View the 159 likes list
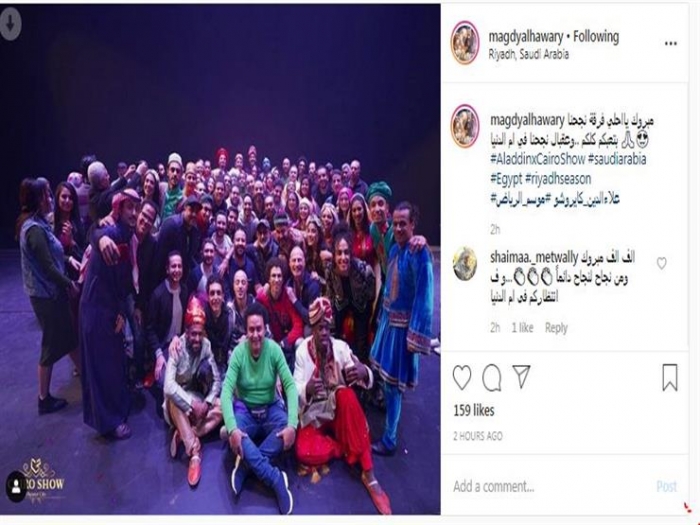 (474, 410)
